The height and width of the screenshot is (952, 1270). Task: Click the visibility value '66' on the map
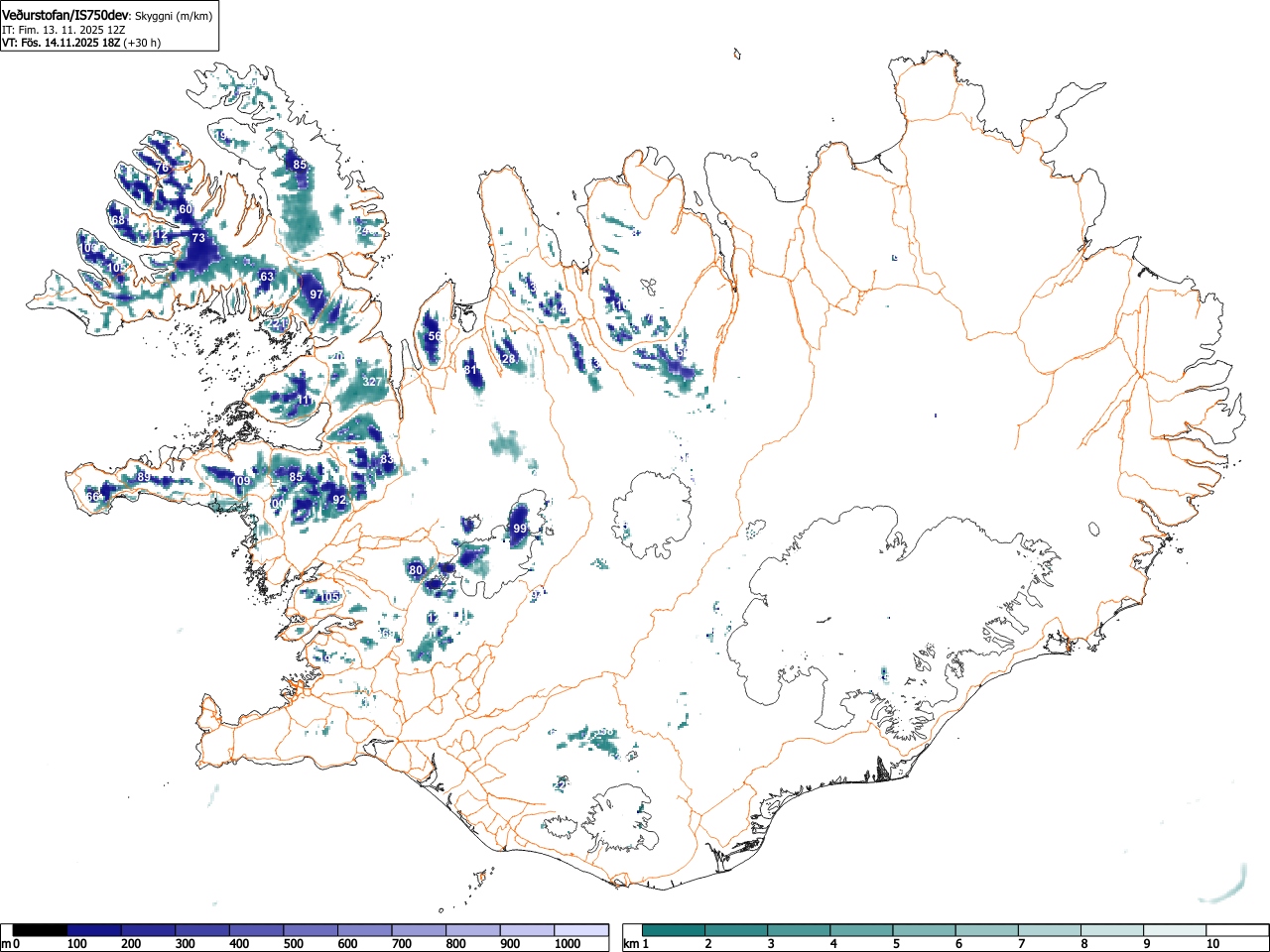(92, 497)
